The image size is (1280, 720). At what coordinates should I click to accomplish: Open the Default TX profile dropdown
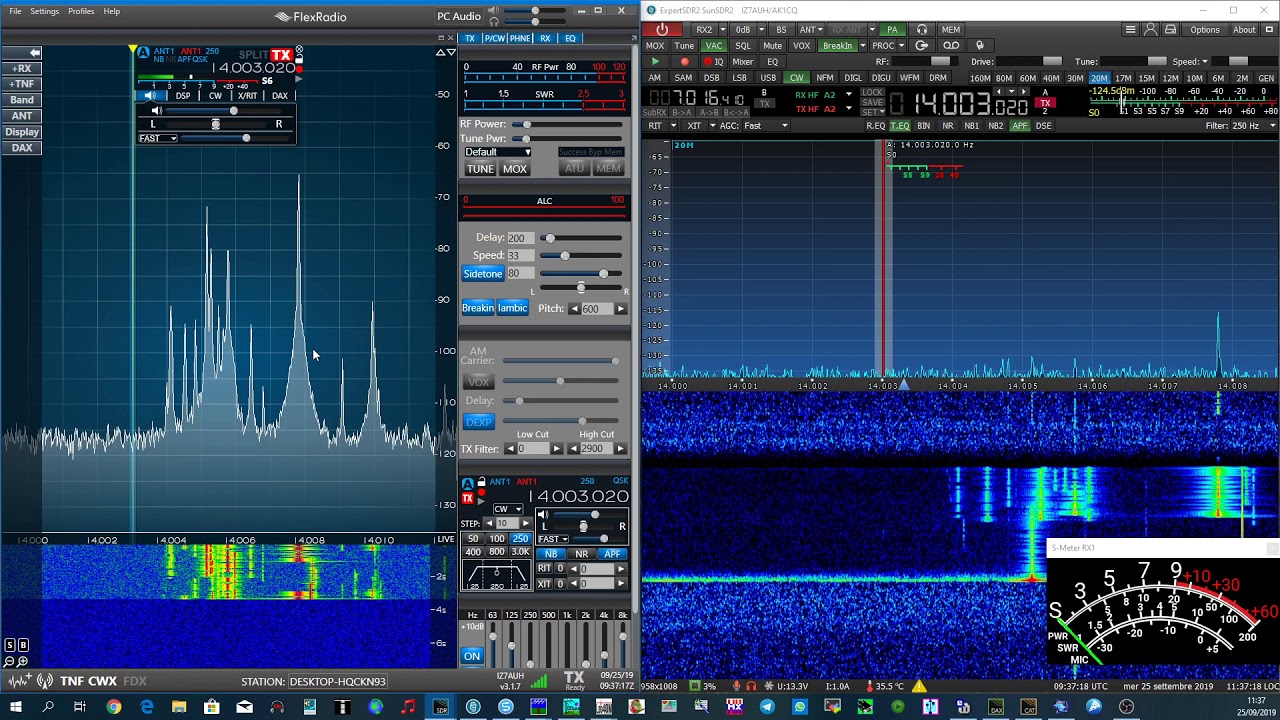(x=497, y=152)
